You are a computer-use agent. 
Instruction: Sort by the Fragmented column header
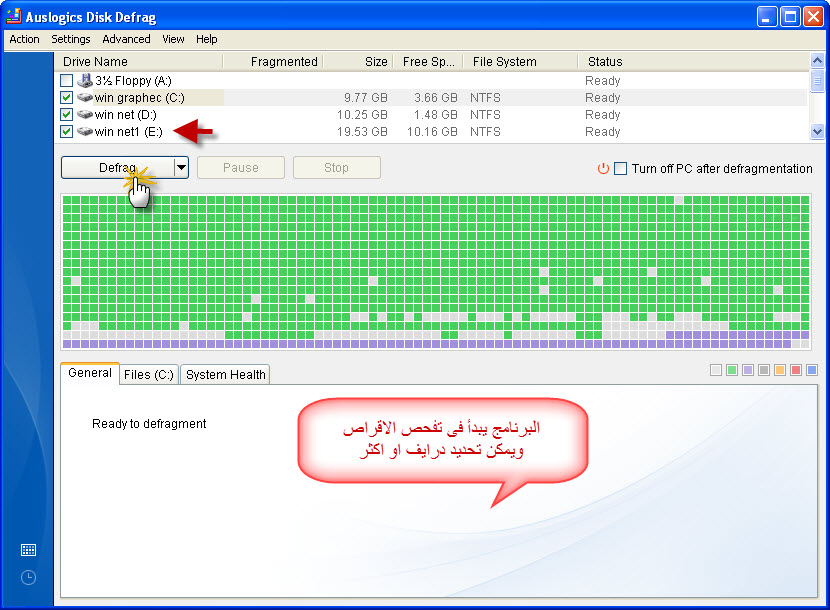[273, 61]
